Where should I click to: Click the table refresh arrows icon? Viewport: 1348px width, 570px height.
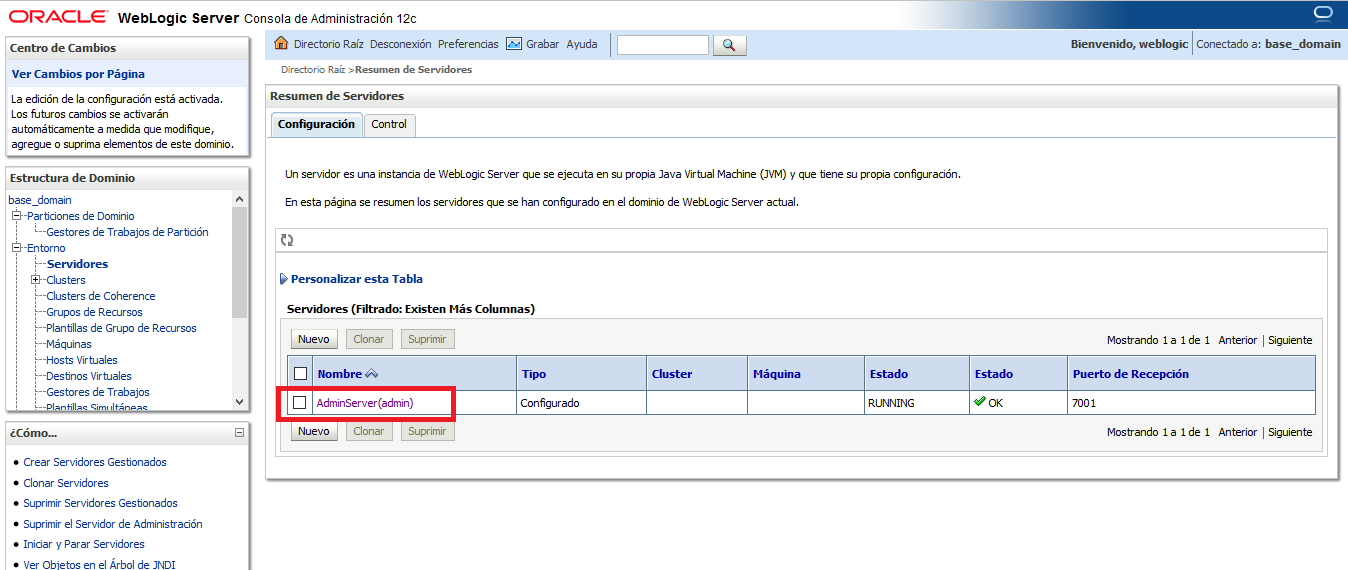(287, 240)
